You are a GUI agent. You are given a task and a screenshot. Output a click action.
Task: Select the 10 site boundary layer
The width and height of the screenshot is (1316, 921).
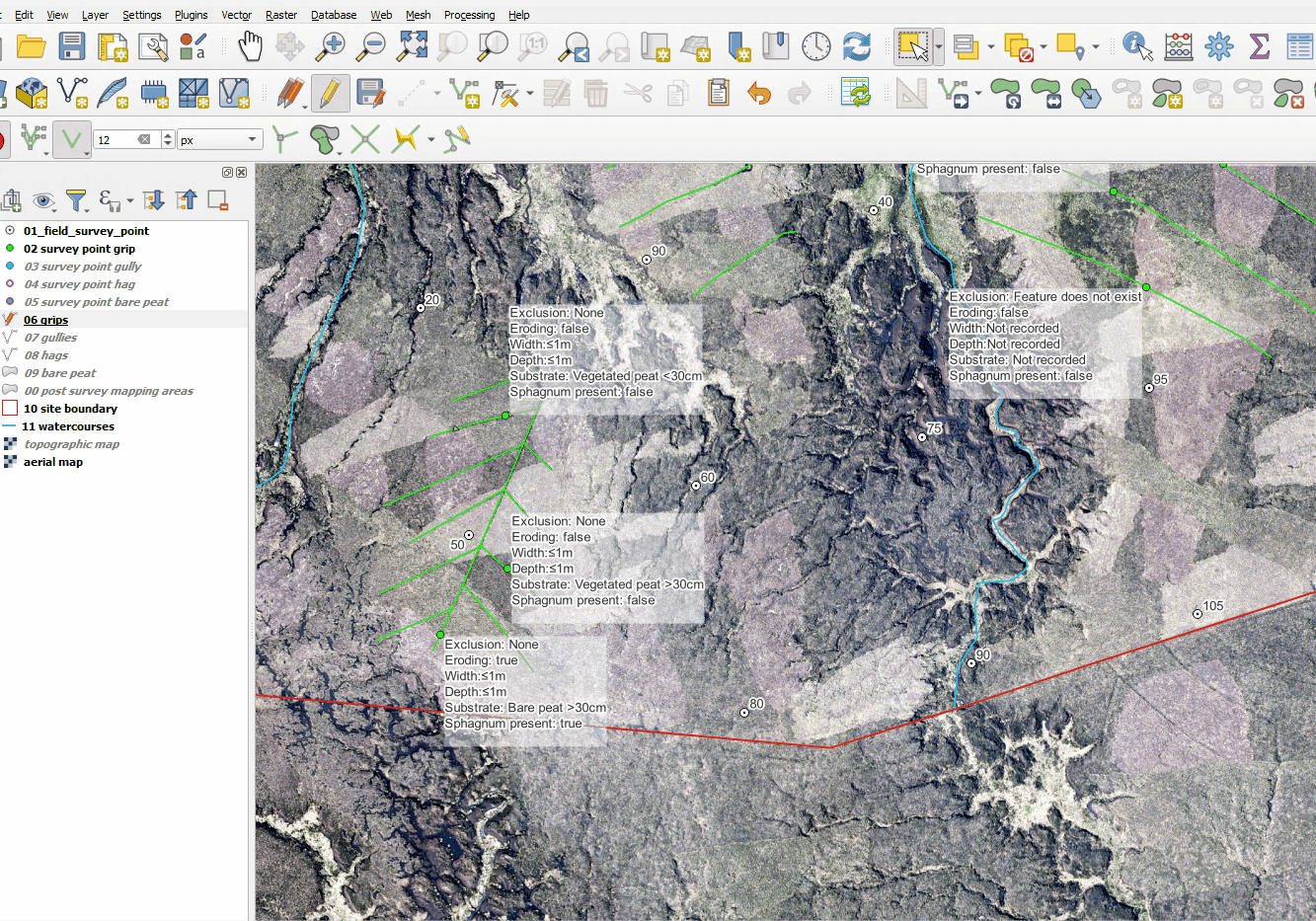coord(70,409)
